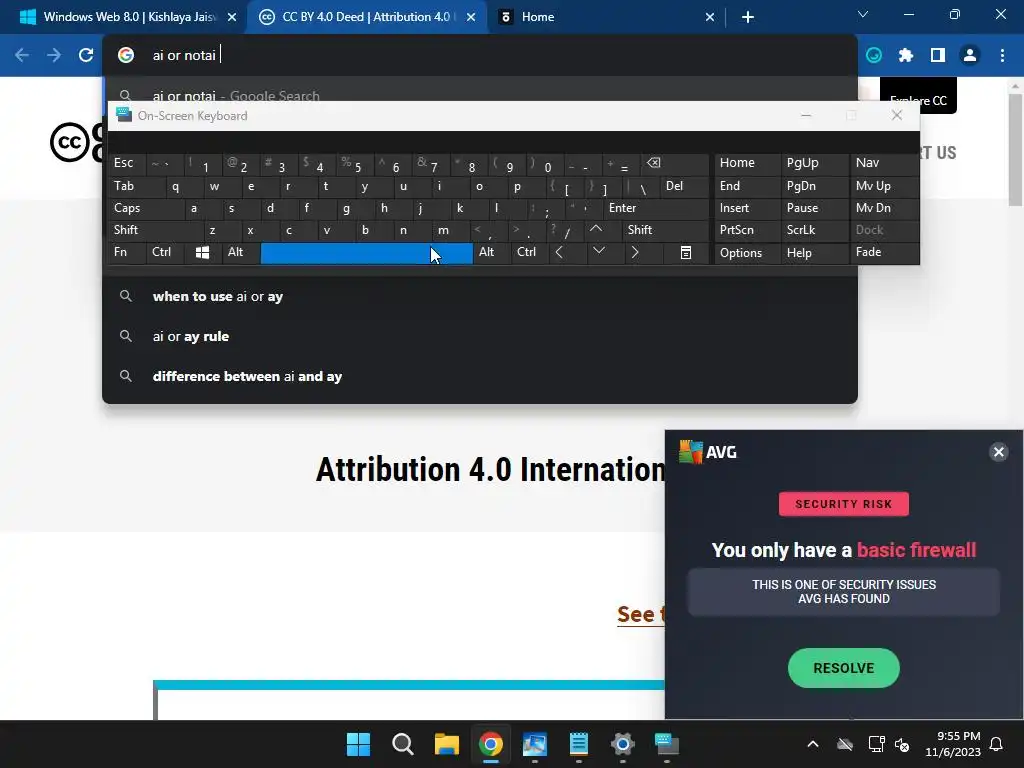The image size is (1024, 768).
Task: Open Chrome's Extensions puzzle icon
Action: pos(906,56)
